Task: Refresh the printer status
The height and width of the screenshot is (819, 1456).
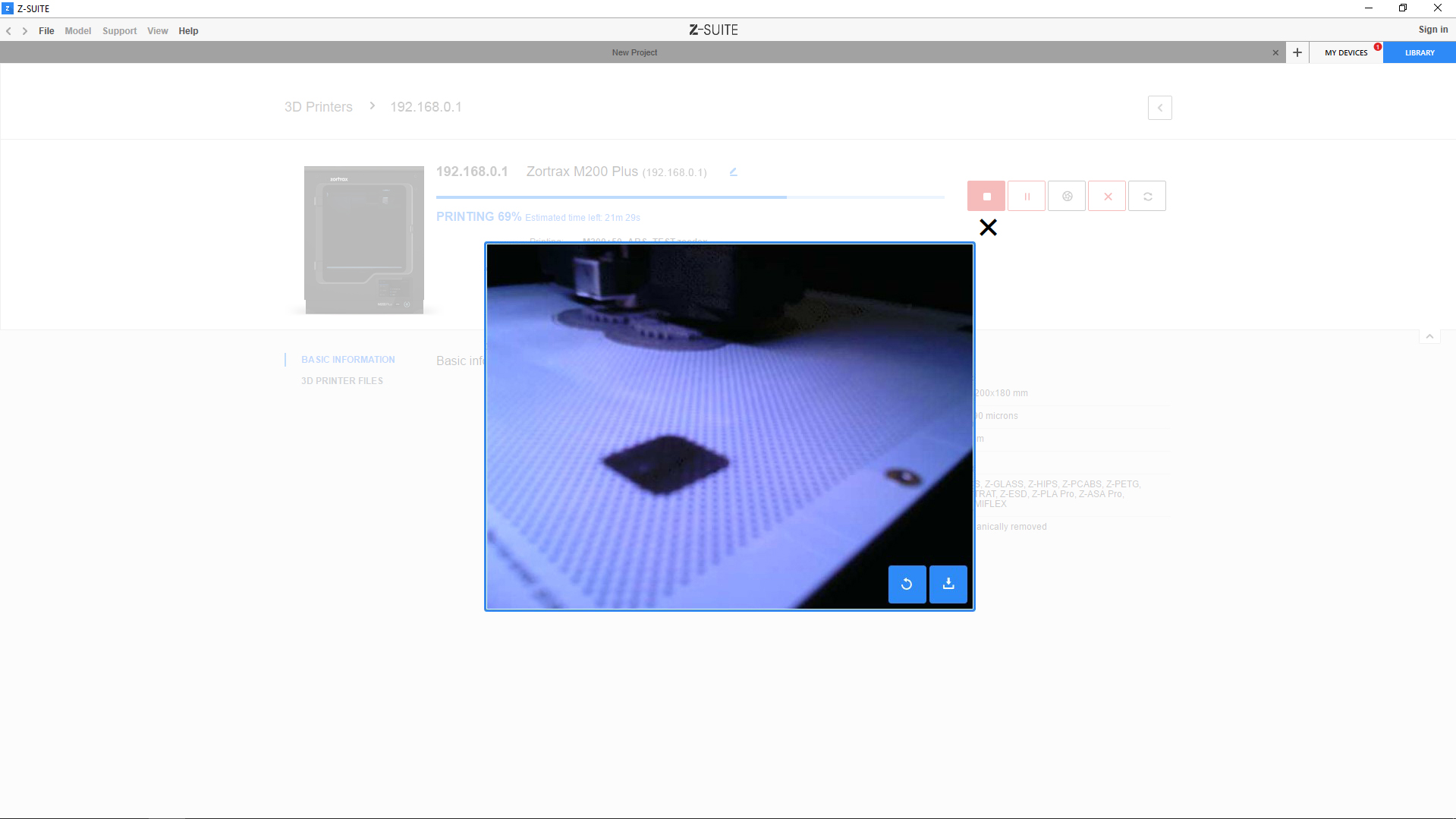Action: (1147, 196)
